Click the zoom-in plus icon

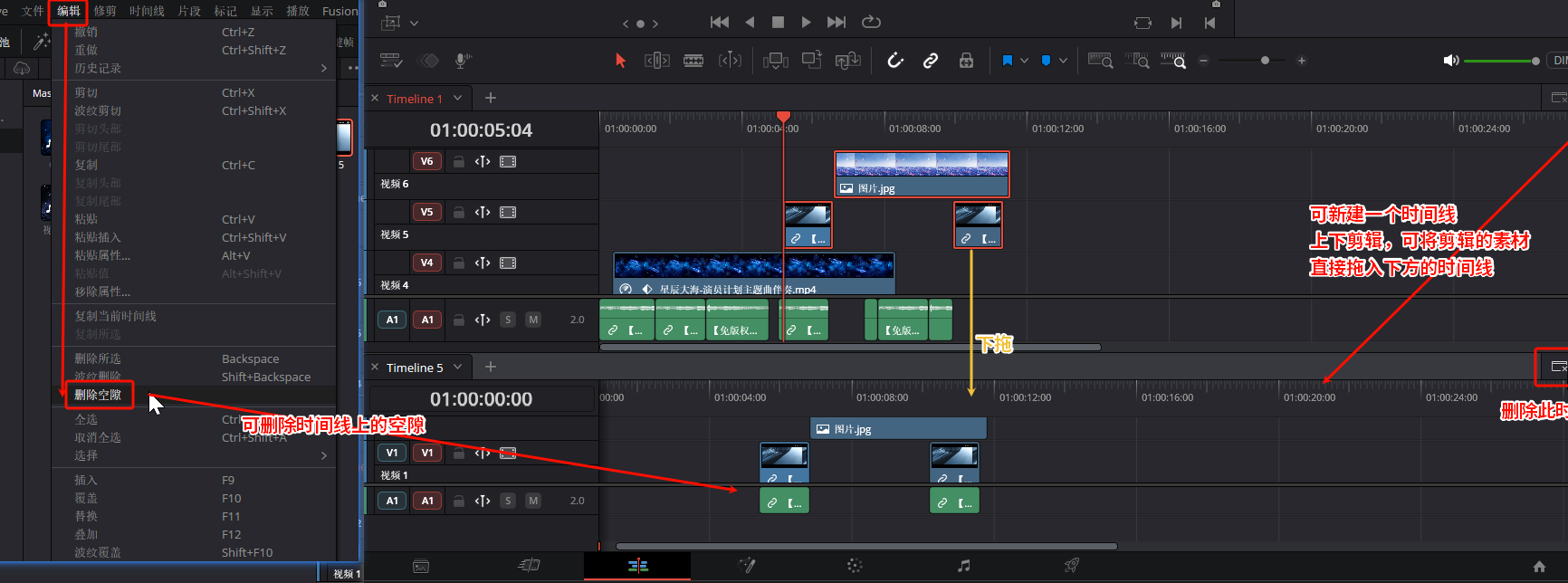(1301, 61)
